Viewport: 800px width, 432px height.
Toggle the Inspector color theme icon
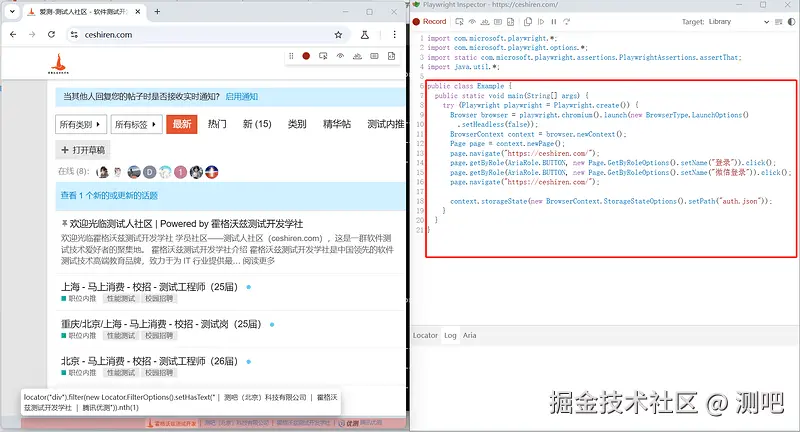[791, 21]
